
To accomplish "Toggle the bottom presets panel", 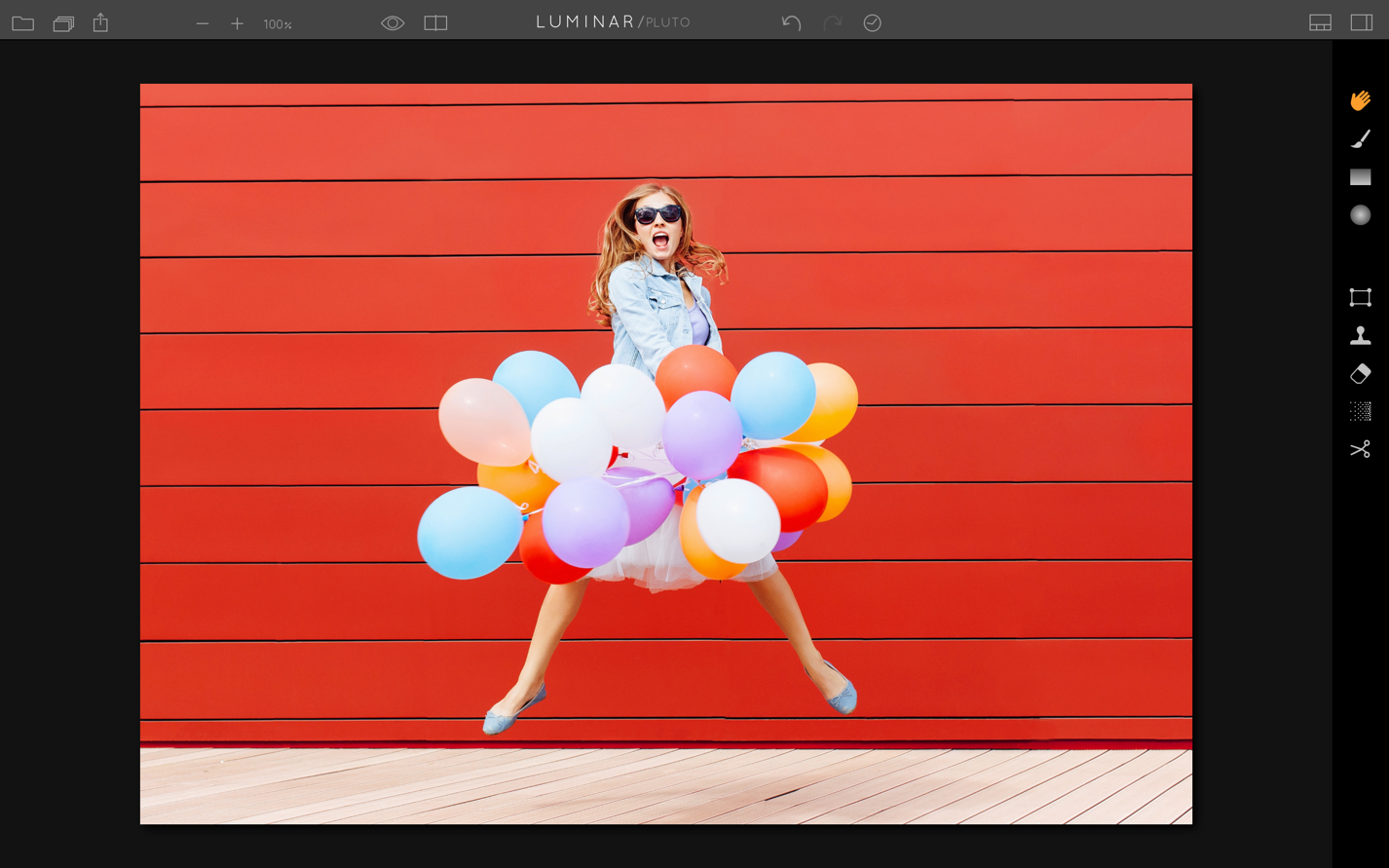I will tap(1320, 23).
